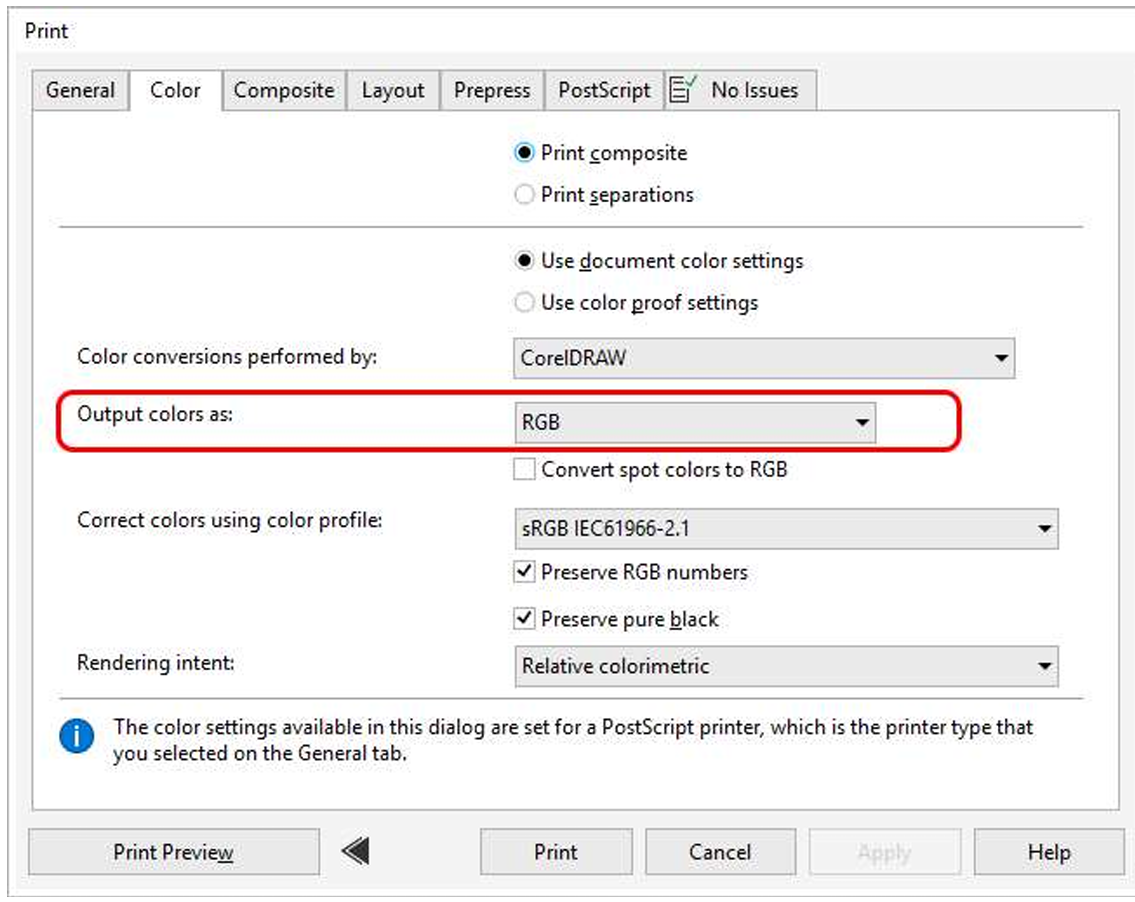1135x902 pixels.
Task: Click the blue information icon
Action: point(77,738)
